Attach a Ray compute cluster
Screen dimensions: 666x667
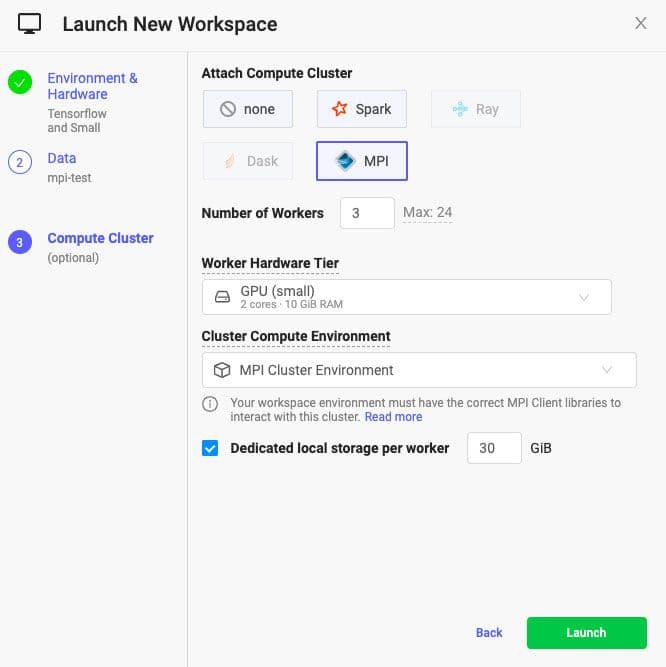click(x=475, y=109)
